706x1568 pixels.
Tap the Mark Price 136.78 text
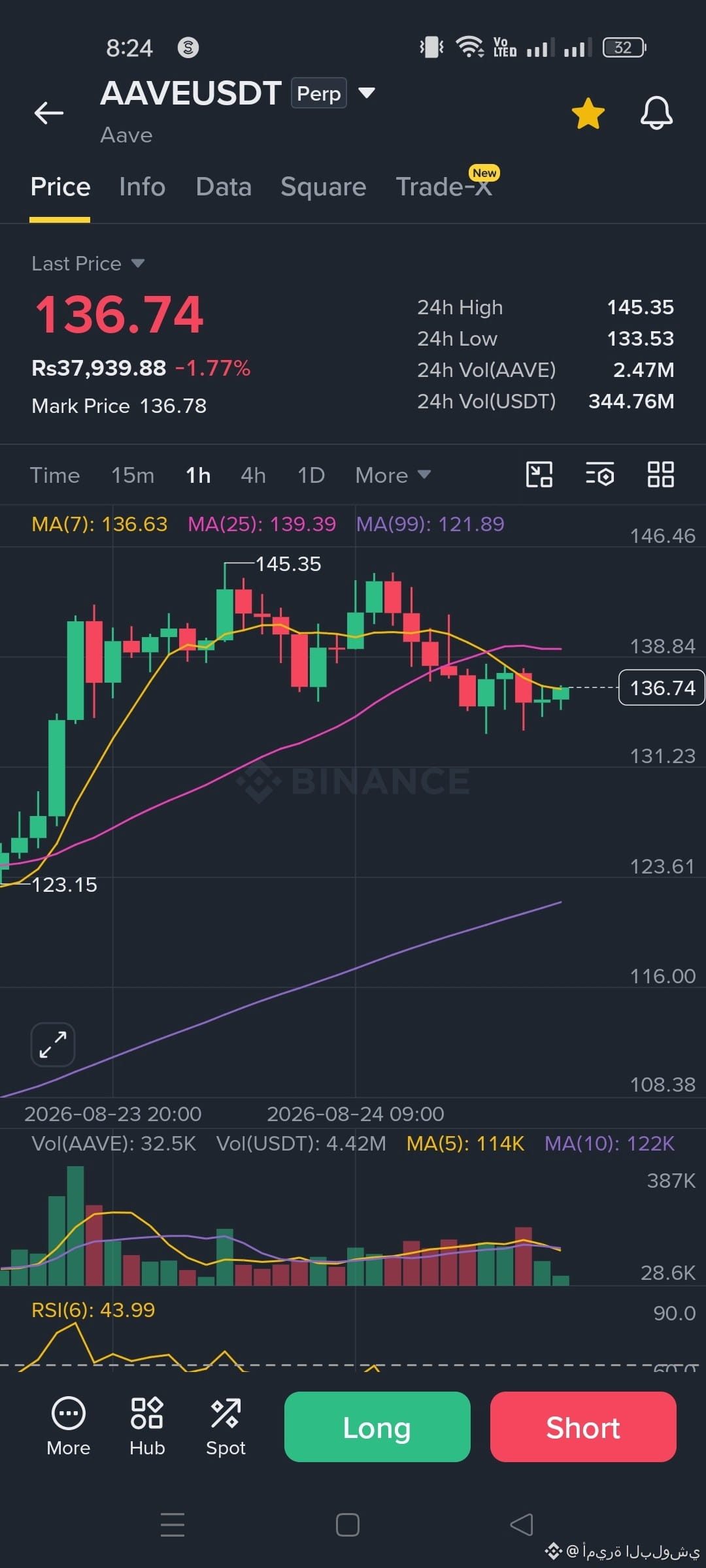[119, 406]
